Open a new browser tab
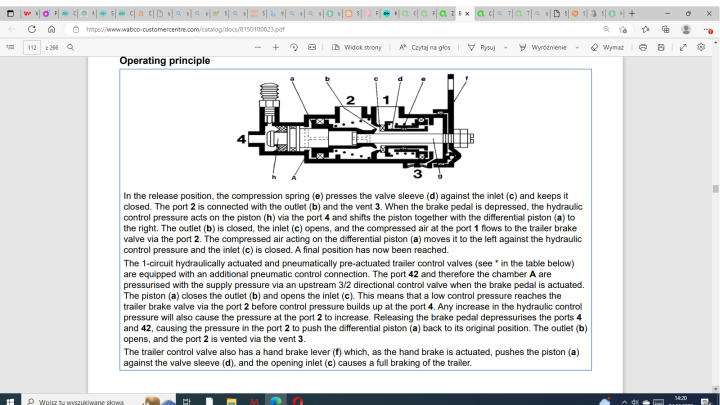Image resolution: width=720 pixels, height=405 pixels. 632,13
